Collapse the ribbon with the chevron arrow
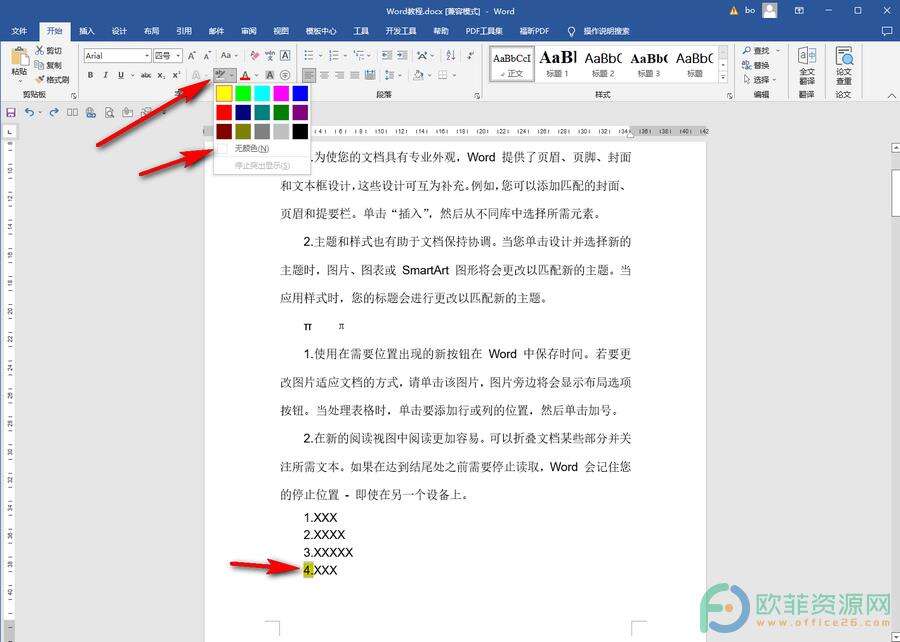 (x=891, y=95)
